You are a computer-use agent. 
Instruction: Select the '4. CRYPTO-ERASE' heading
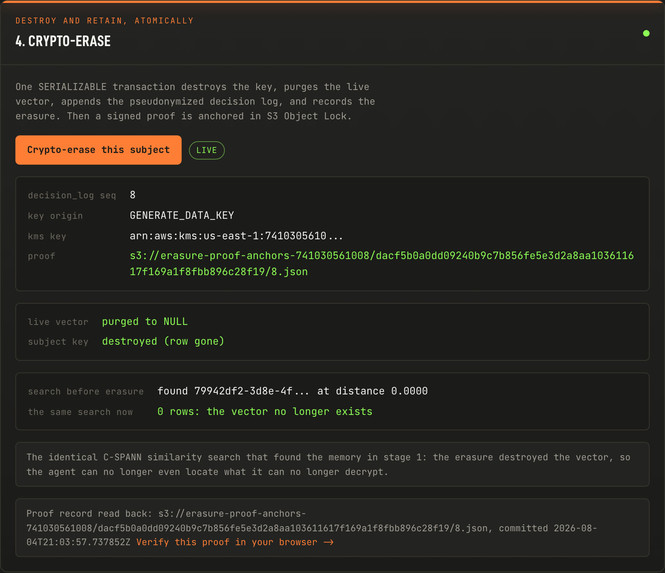(63, 41)
